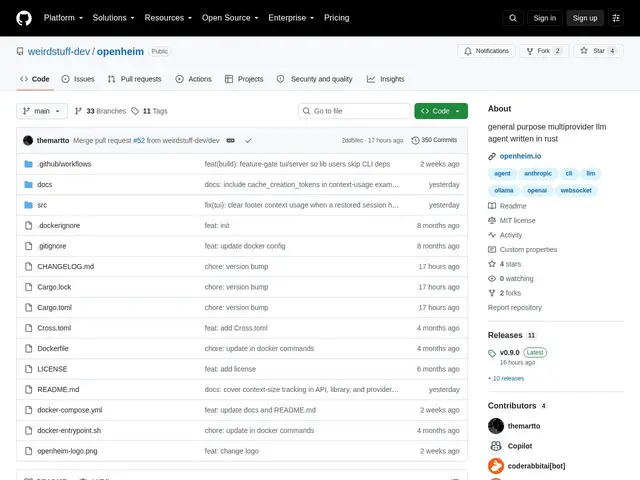Click the fork icon beside 2 forks
The image size is (640, 480).
click(492, 293)
